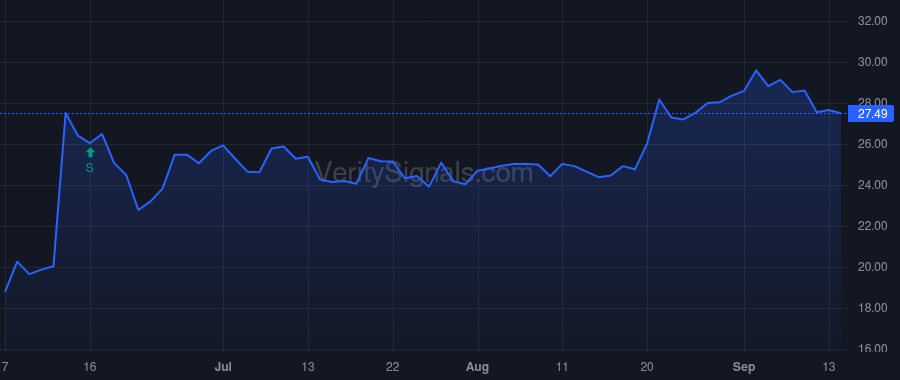Screen dimensions: 900x380
Task: Select the 32.00 price axis label
Action: [x=872, y=21]
